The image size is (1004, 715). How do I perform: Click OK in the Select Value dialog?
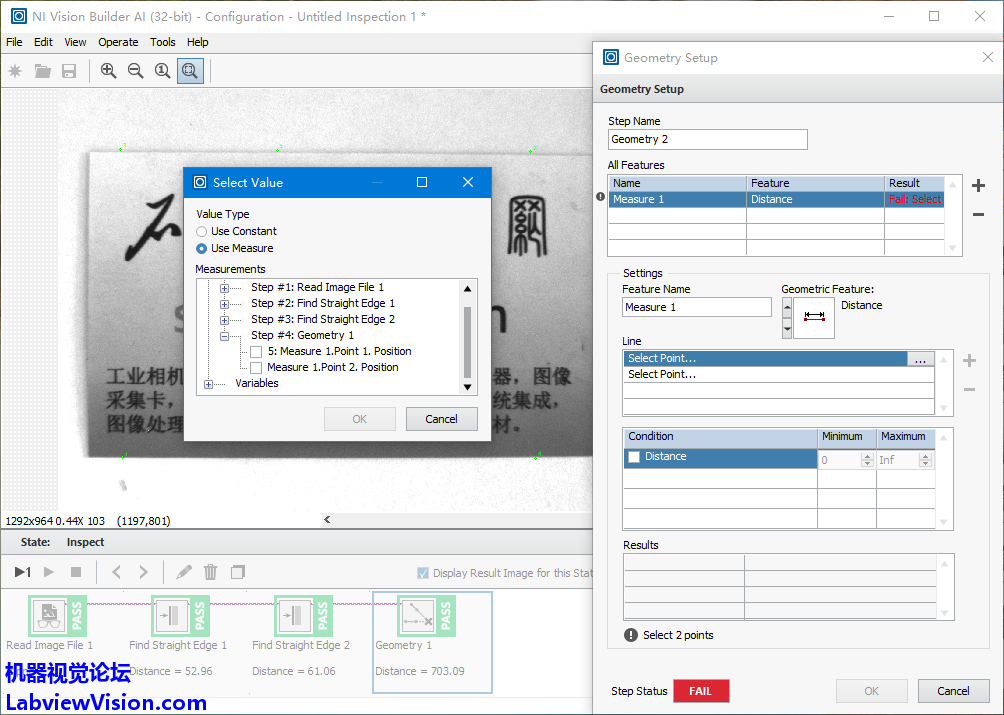click(x=360, y=419)
